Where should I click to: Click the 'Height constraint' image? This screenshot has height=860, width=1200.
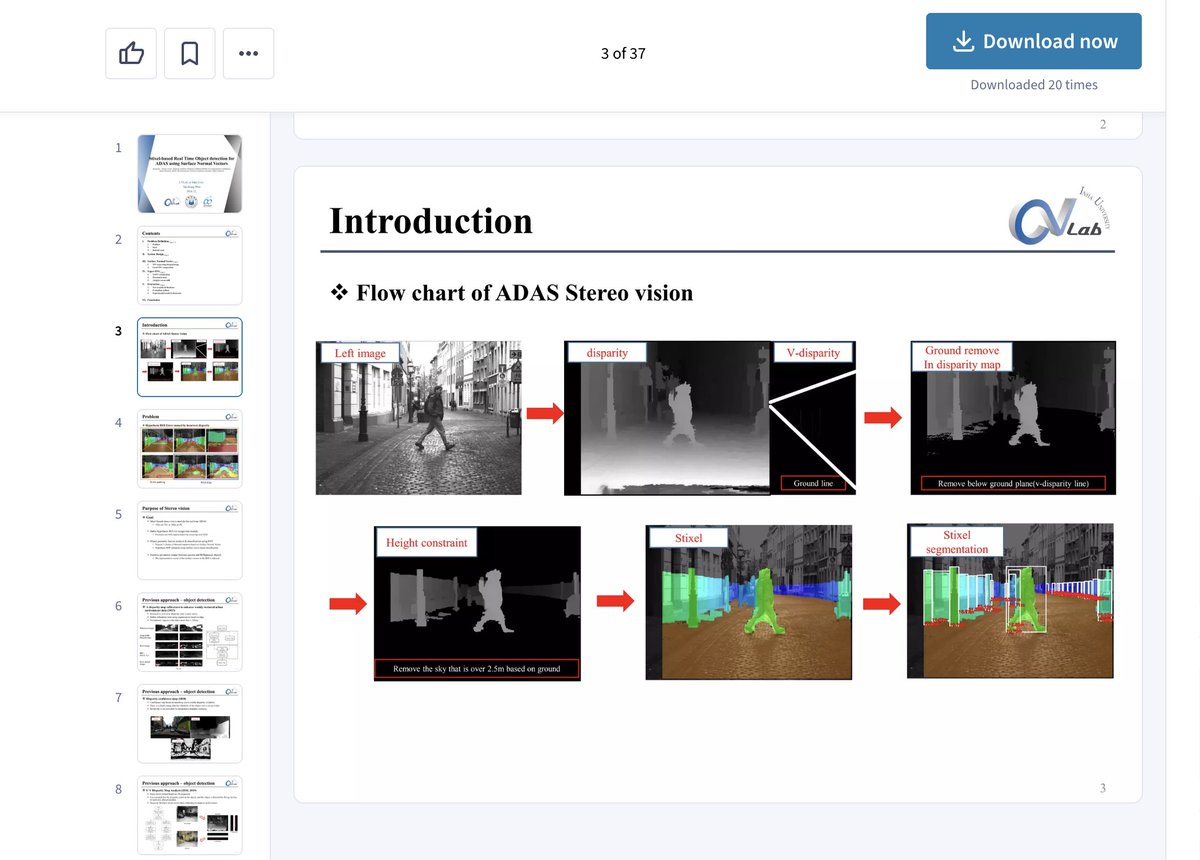(477, 604)
